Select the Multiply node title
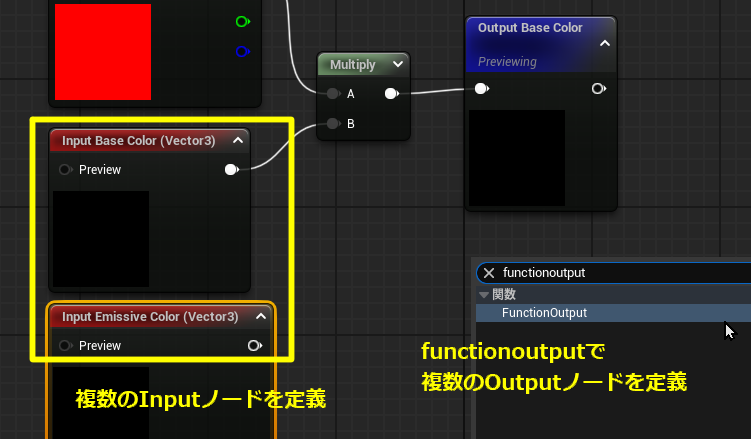 (353, 65)
